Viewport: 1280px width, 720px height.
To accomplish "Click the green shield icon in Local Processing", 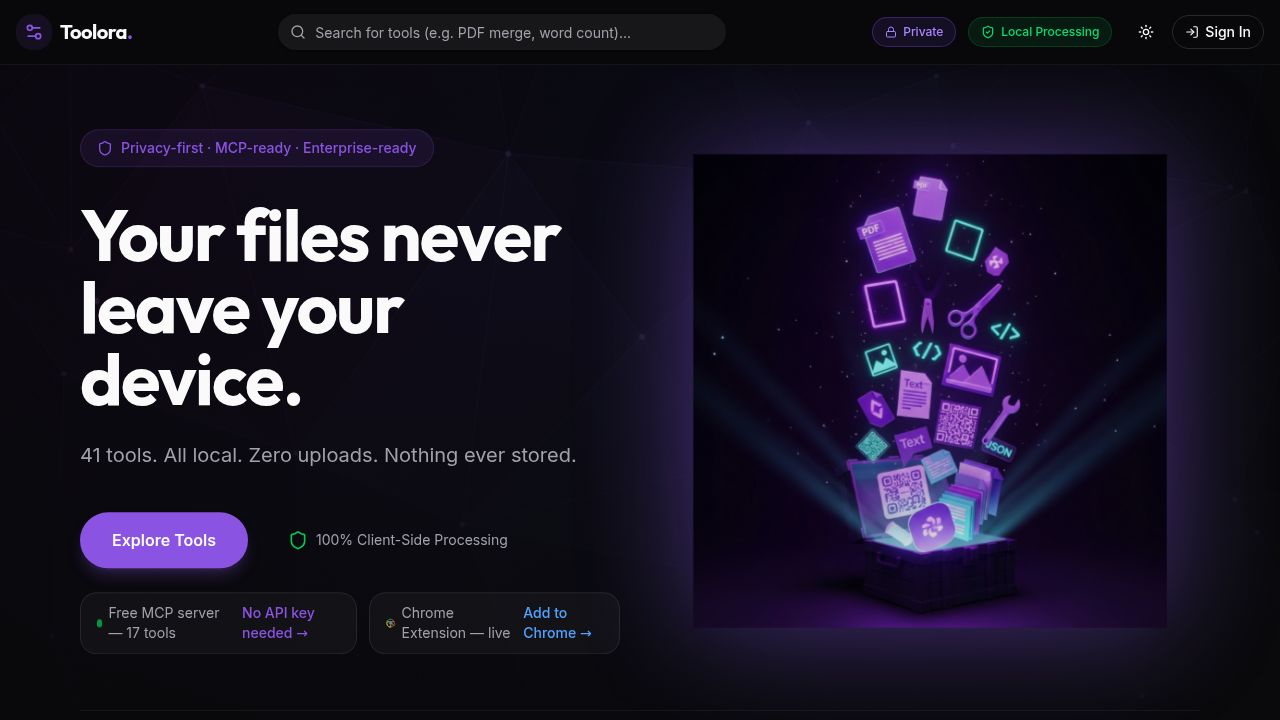I will coord(988,32).
